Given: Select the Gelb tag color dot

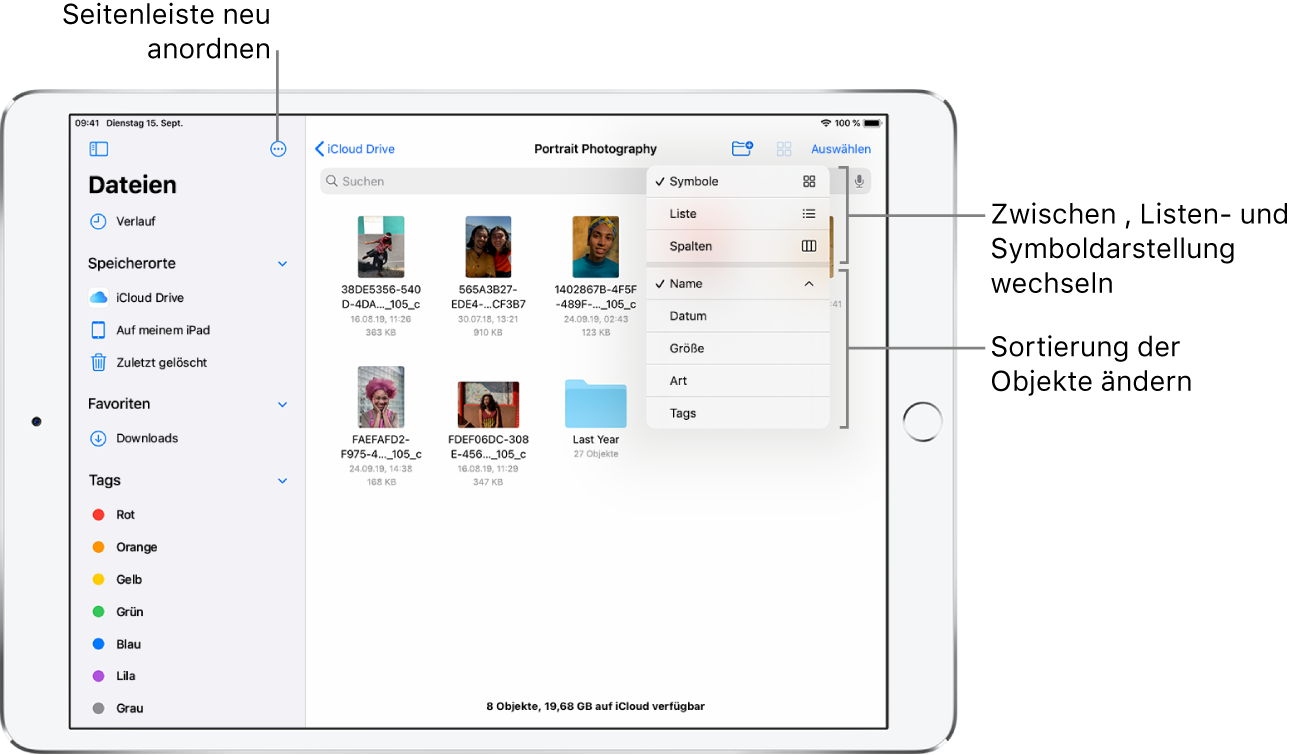Looking at the screenshot, I should pos(98,579).
